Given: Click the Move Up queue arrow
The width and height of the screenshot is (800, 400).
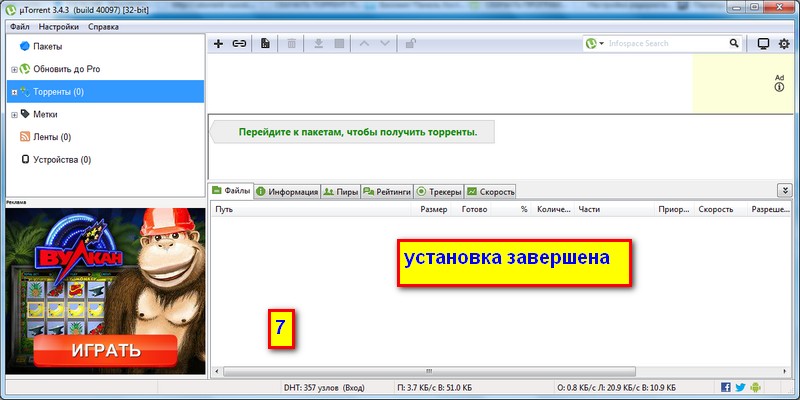Looking at the screenshot, I should 364,44.
